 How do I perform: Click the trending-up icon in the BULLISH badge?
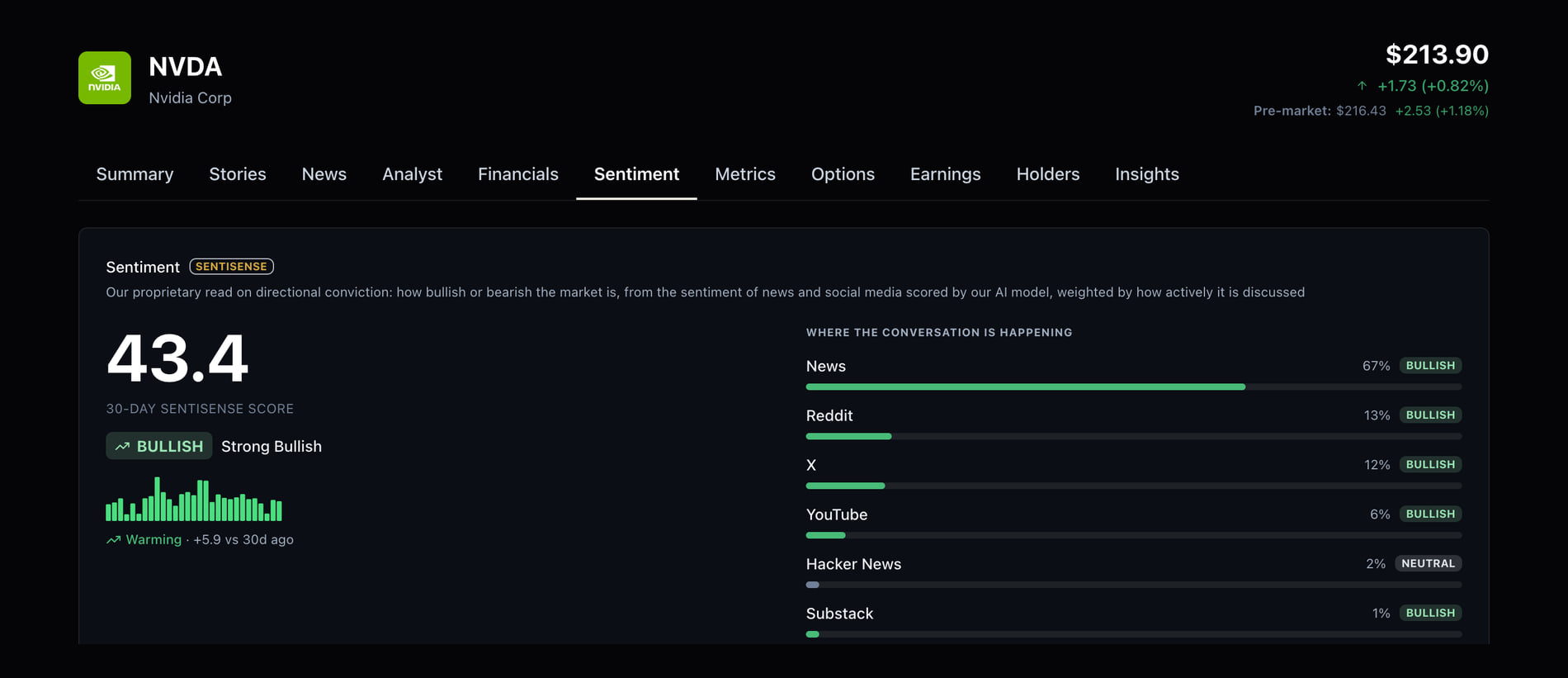(122, 446)
